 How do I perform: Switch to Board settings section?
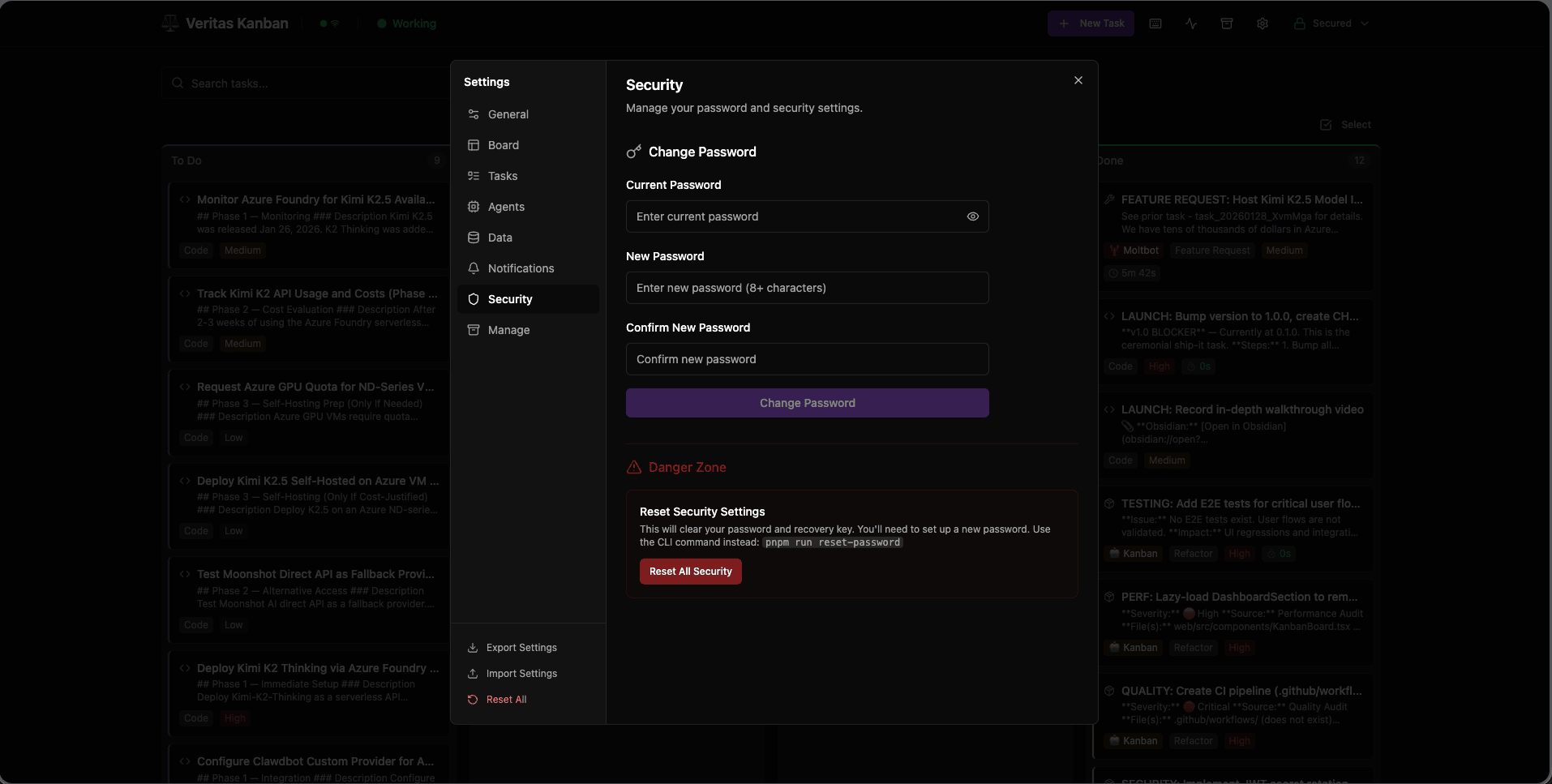pyautogui.click(x=503, y=145)
